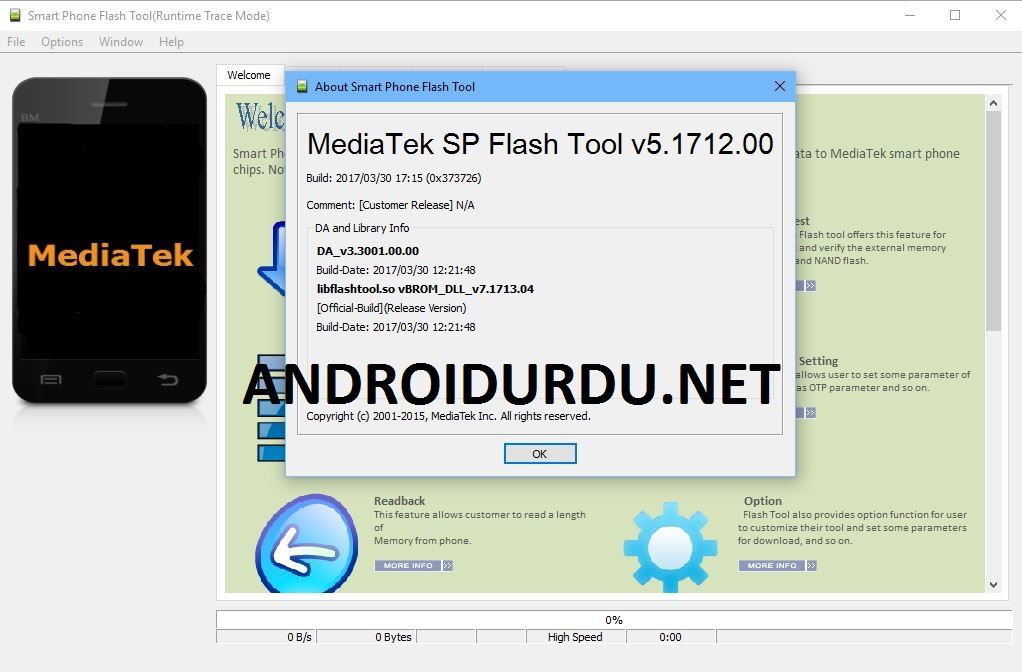Click OK in the About dialog
Image resolution: width=1022 pixels, height=672 pixels.
pyautogui.click(x=540, y=454)
